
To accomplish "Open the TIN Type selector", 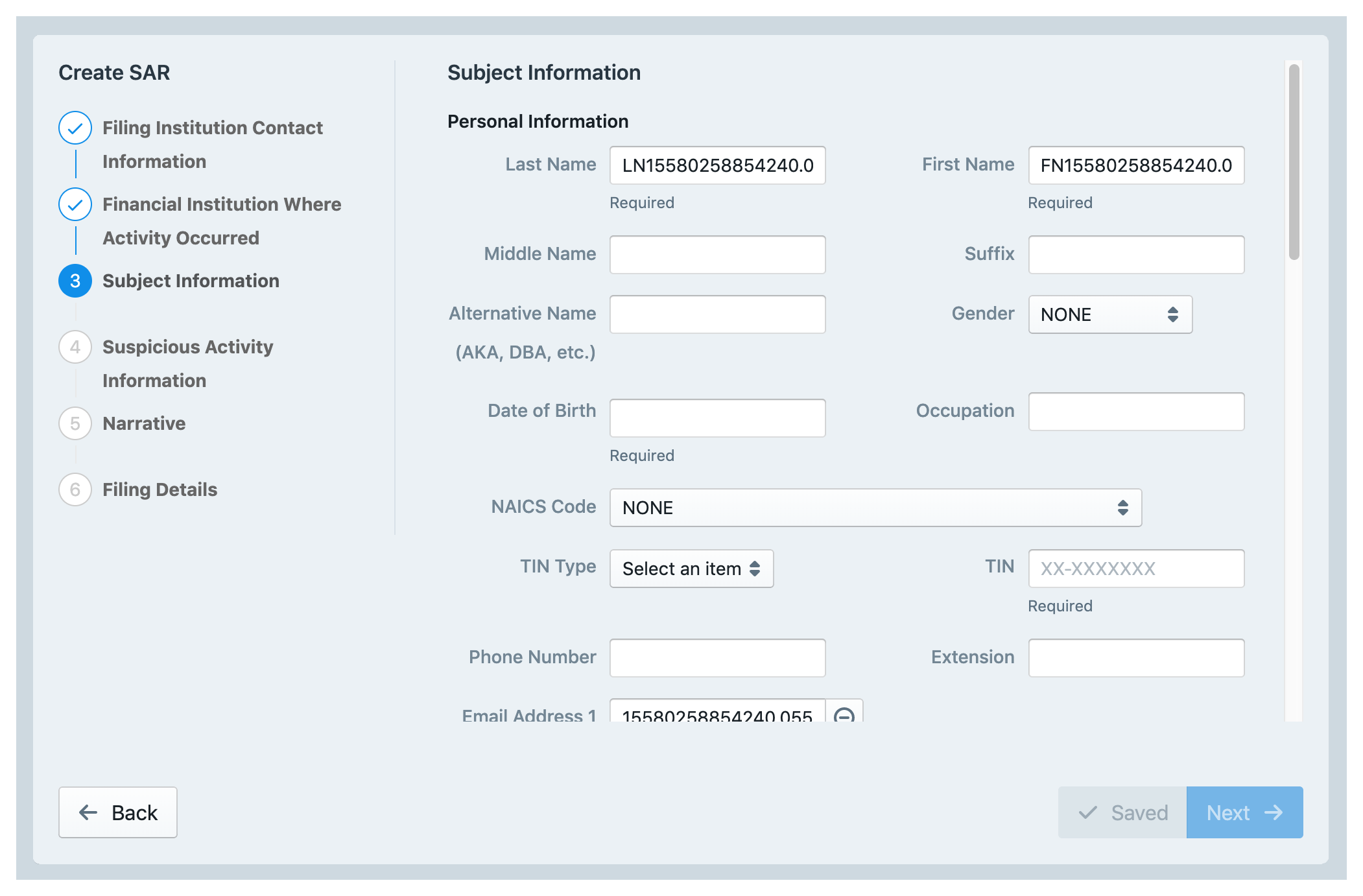I will click(691, 569).
